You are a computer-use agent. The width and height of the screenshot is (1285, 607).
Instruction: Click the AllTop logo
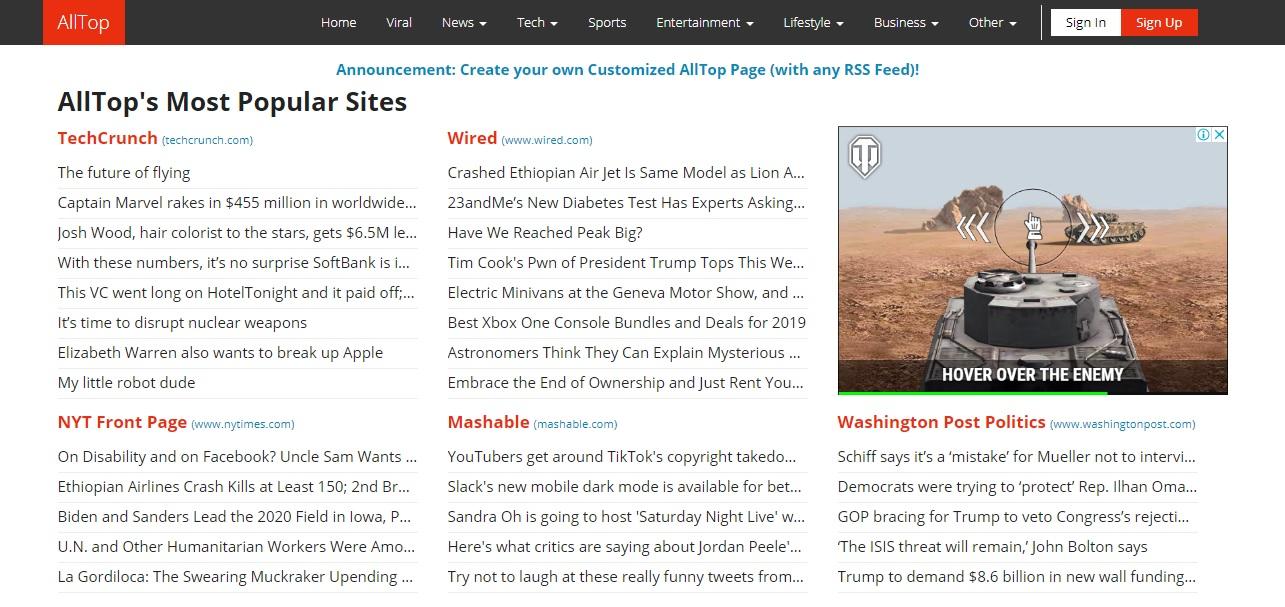pos(83,22)
